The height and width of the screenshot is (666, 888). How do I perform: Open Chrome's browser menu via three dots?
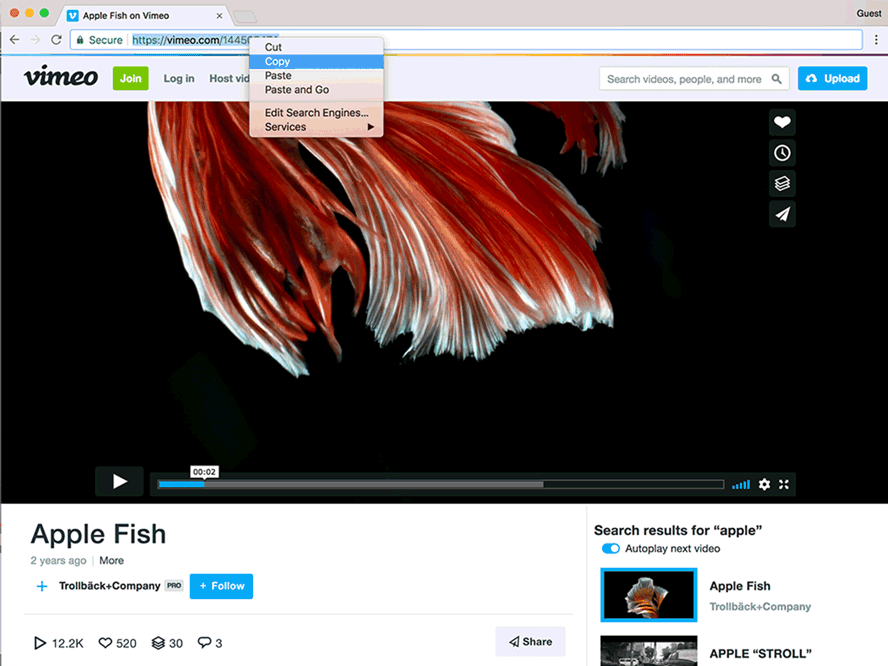pyautogui.click(x=877, y=39)
